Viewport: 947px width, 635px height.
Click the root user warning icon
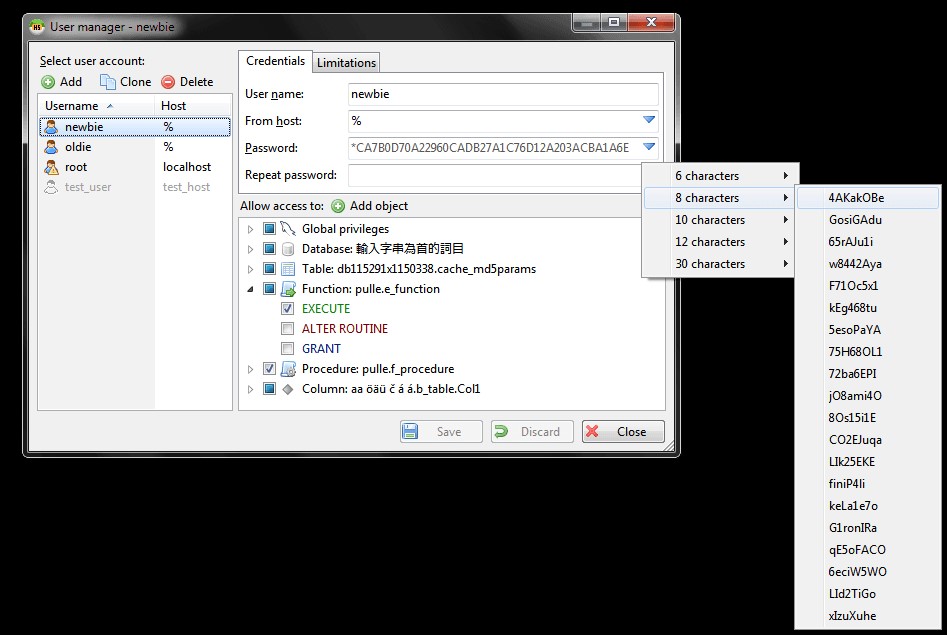tap(51, 167)
